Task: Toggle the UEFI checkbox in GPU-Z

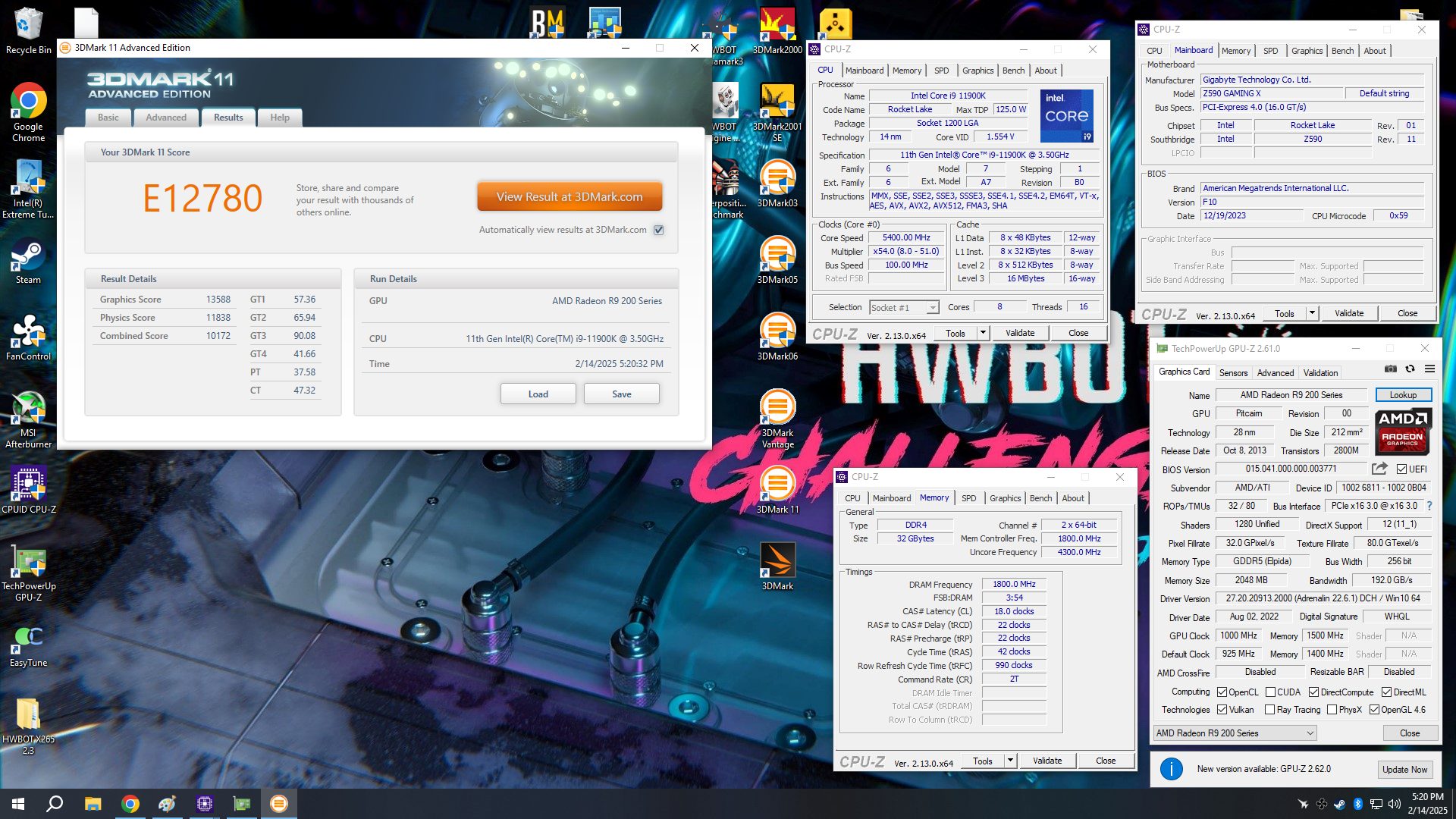Action: click(1401, 469)
